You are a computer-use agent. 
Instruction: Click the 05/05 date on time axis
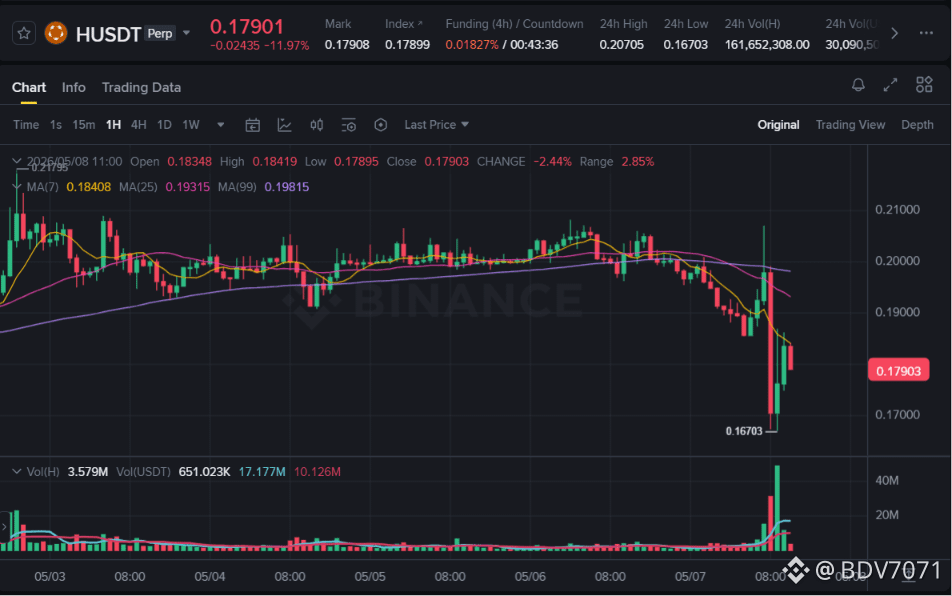(x=370, y=577)
